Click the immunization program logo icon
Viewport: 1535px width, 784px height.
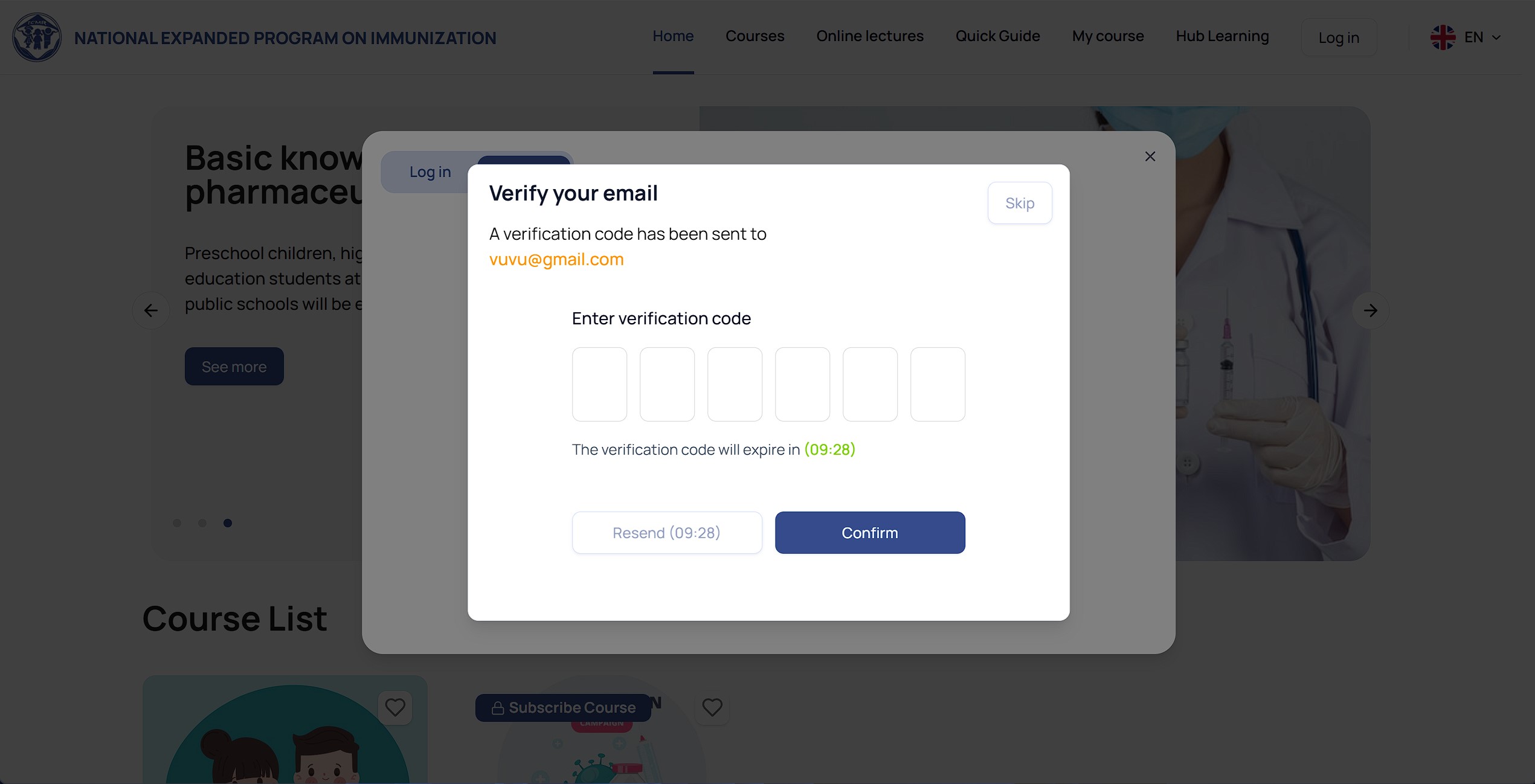[x=37, y=37]
